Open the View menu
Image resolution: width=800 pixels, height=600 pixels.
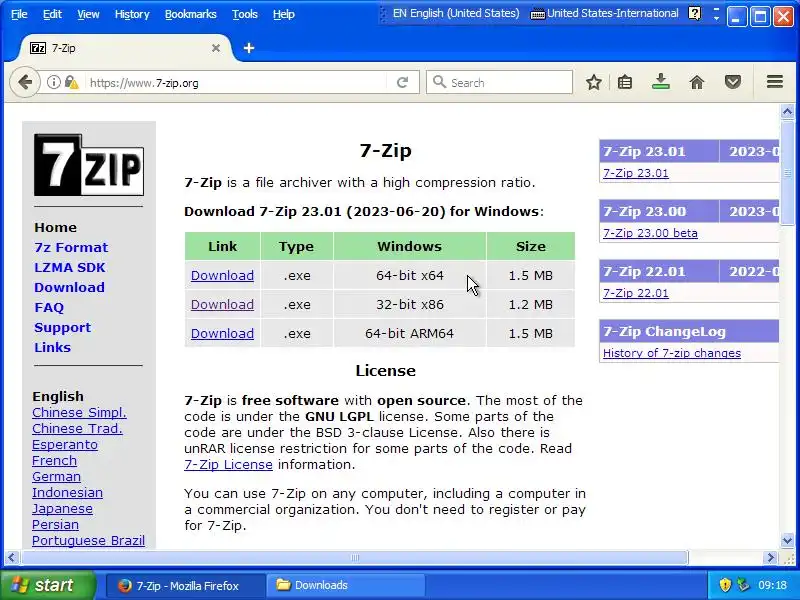click(x=88, y=14)
